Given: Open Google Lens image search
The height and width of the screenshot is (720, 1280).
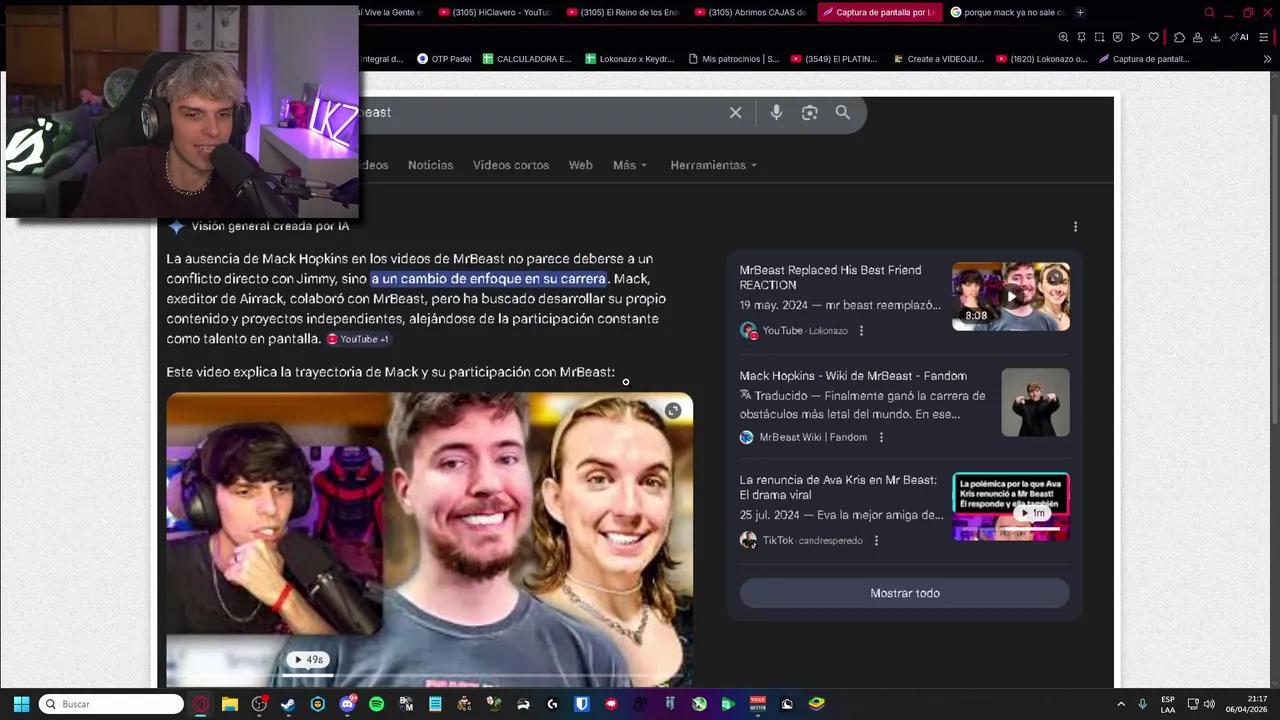Looking at the screenshot, I should 810,113.
